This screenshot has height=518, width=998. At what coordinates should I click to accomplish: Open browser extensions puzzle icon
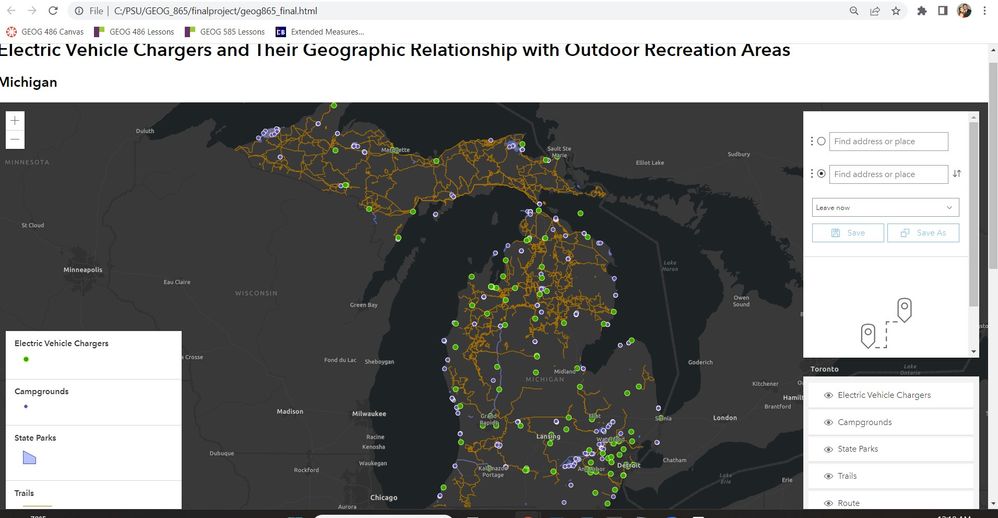pos(922,11)
